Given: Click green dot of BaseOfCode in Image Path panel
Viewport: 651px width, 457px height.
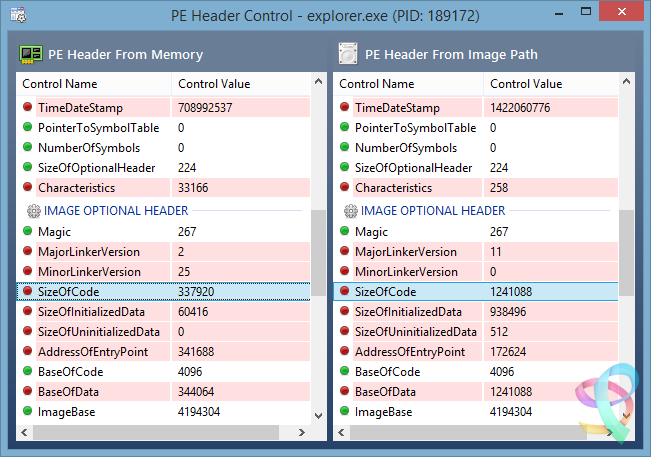Looking at the screenshot, I should tap(344, 371).
